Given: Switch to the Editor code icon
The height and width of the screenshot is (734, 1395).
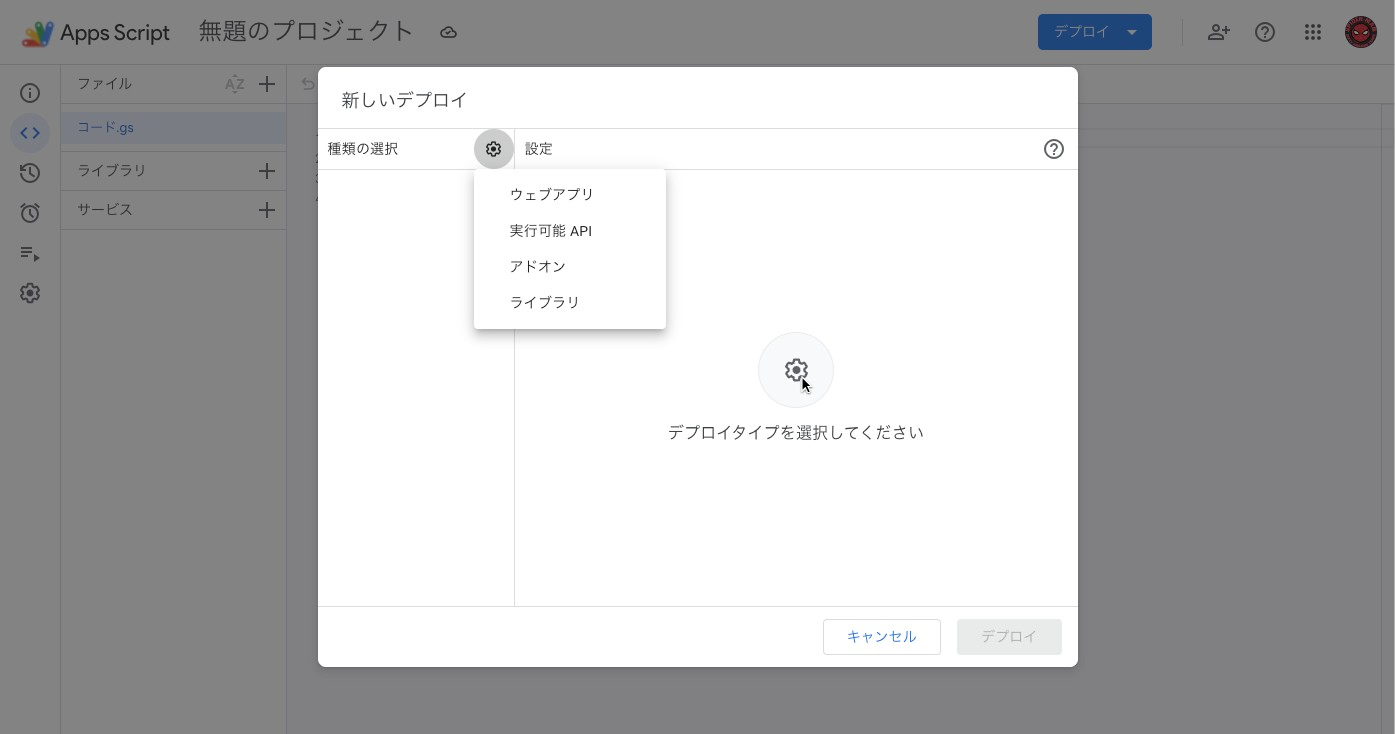Looking at the screenshot, I should pyautogui.click(x=30, y=133).
